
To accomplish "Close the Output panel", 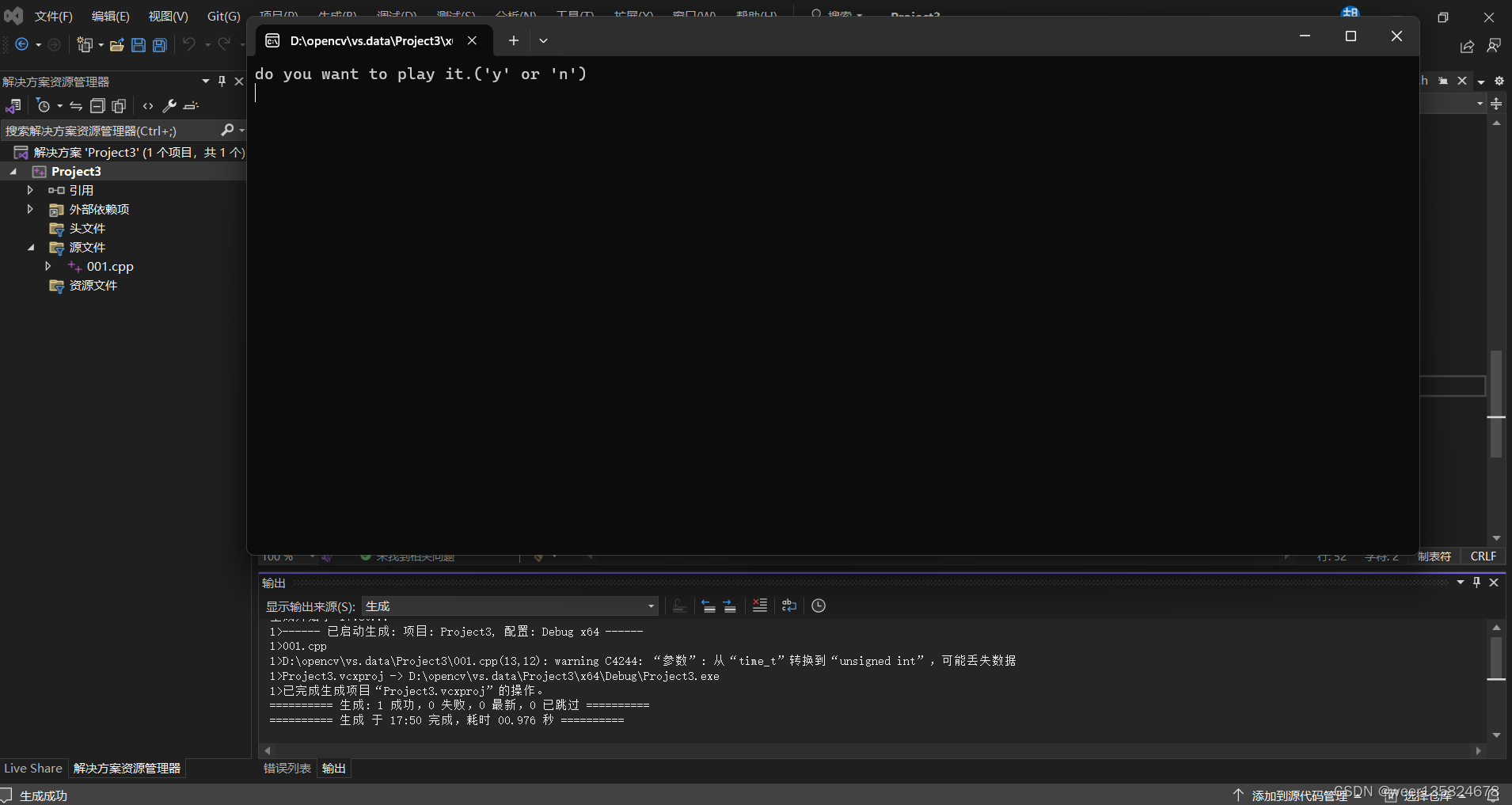I will [1494, 583].
